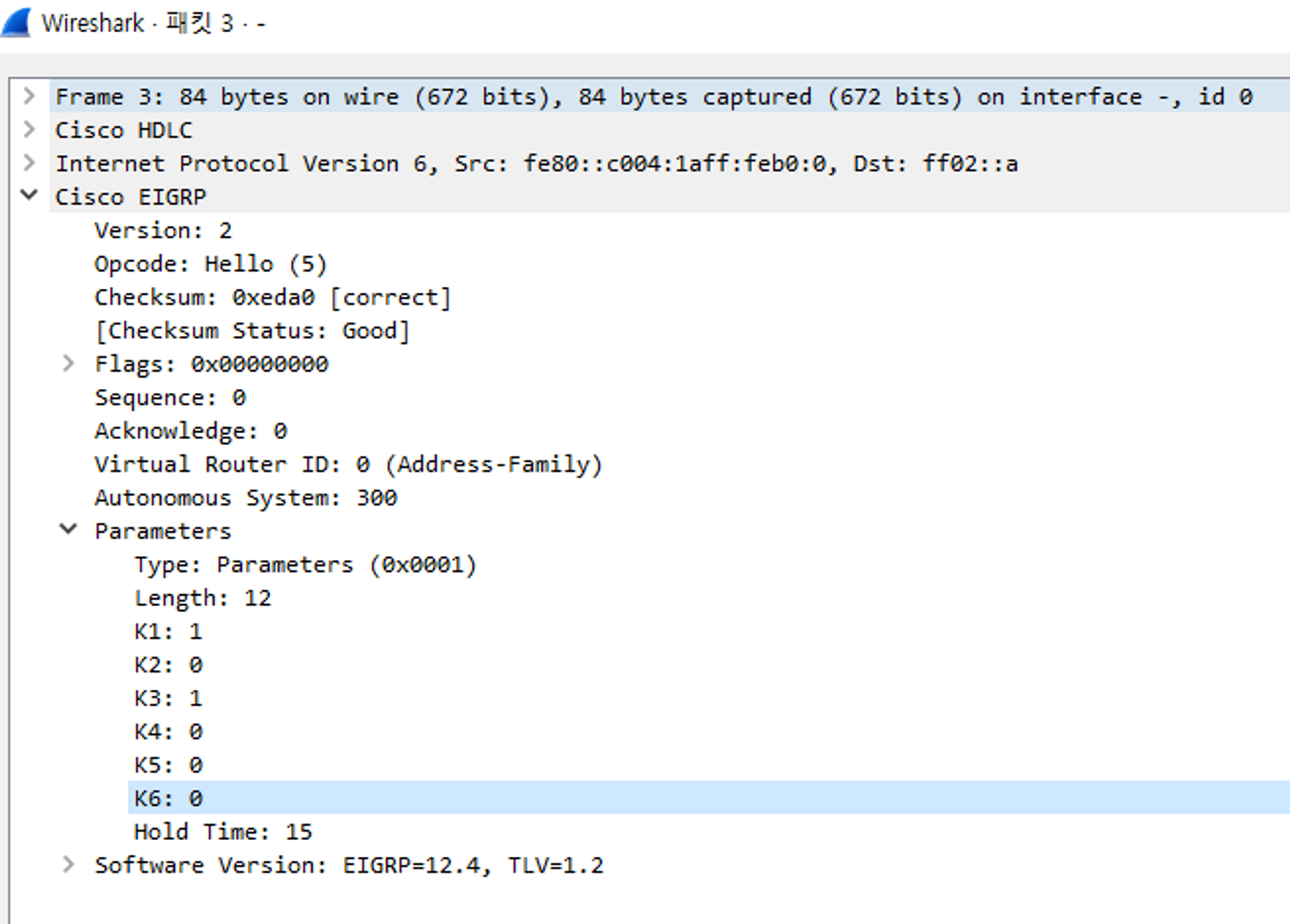This screenshot has height=924, width=1290.
Task: Select the Type: Parameters (0x0001) line
Action: click(x=305, y=565)
